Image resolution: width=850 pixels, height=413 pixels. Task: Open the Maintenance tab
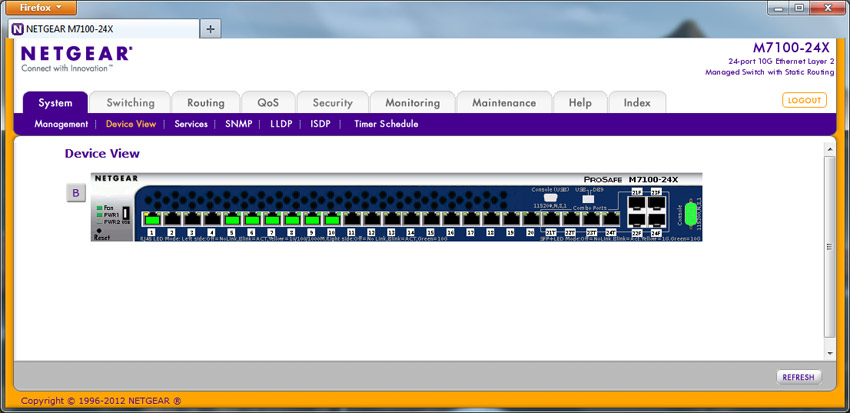pyautogui.click(x=504, y=102)
